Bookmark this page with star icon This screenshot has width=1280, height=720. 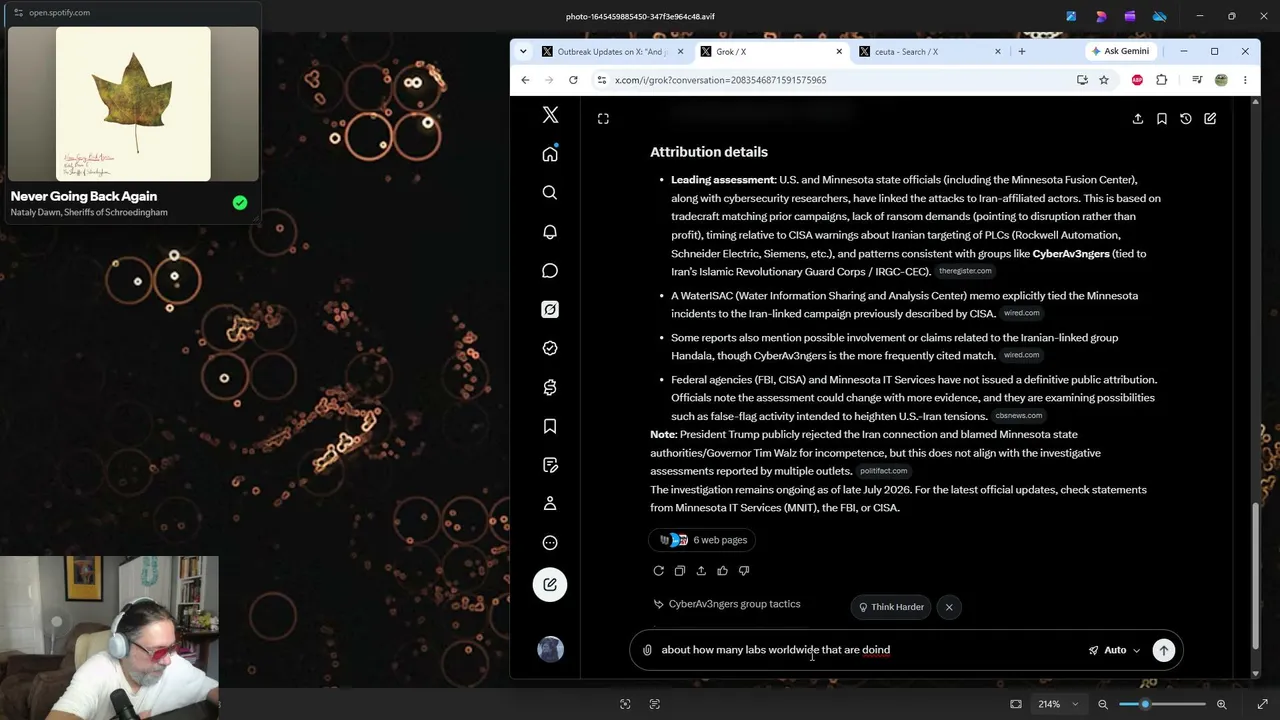[1104, 80]
